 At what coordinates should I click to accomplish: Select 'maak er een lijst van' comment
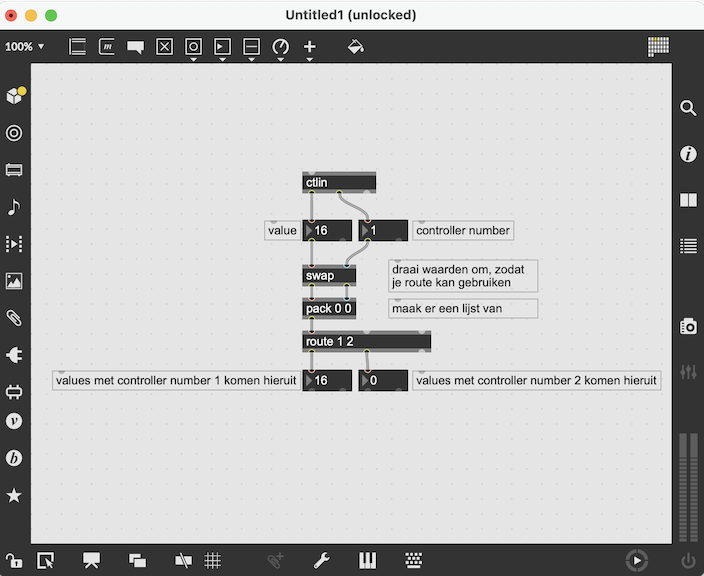click(x=463, y=309)
